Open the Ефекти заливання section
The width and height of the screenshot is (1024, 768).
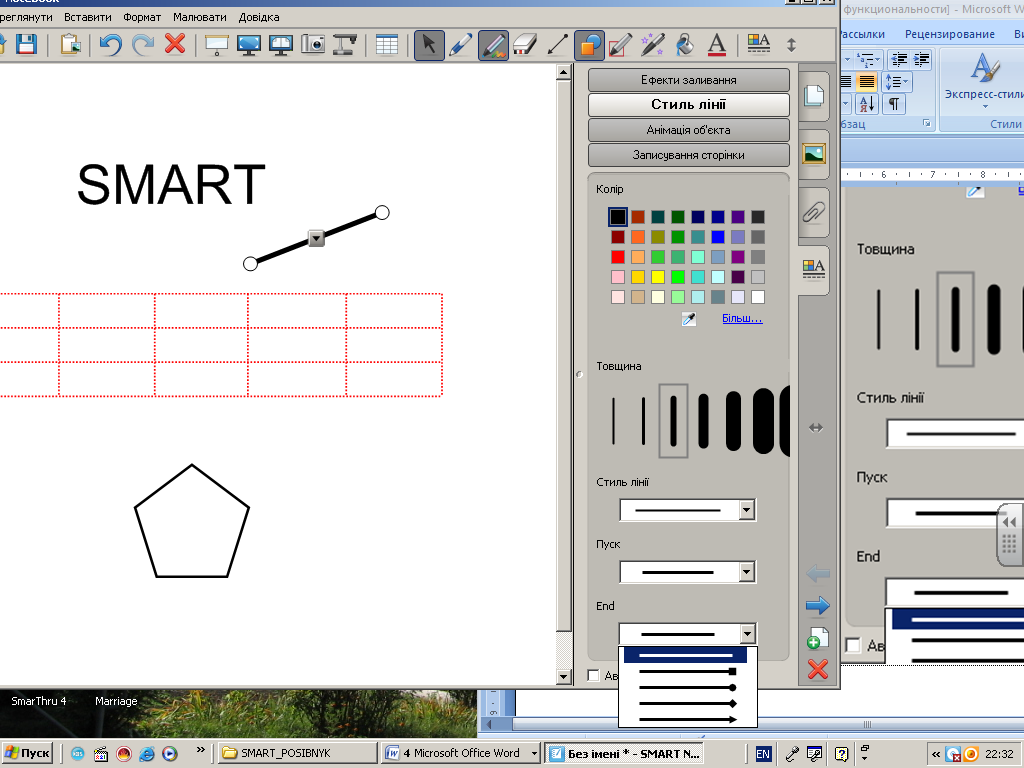point(688,80)
